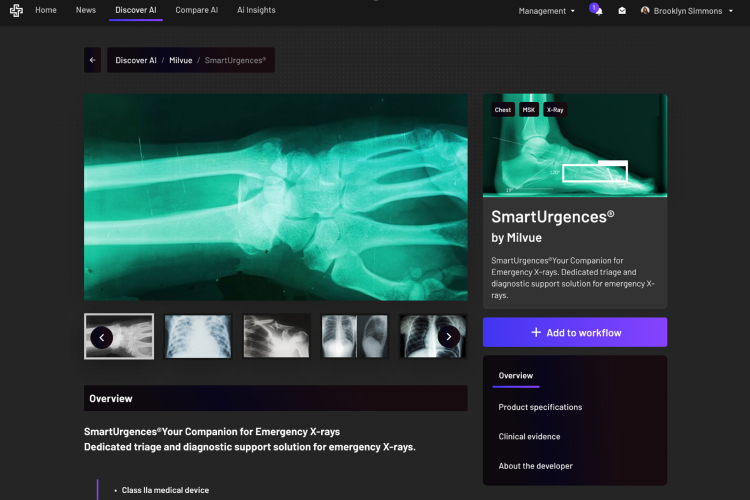The height and width of the screenshot is (500, 750).
Task: Click the large wrist X-ray image
Action: pyautogui.click(x=276, y=197)
